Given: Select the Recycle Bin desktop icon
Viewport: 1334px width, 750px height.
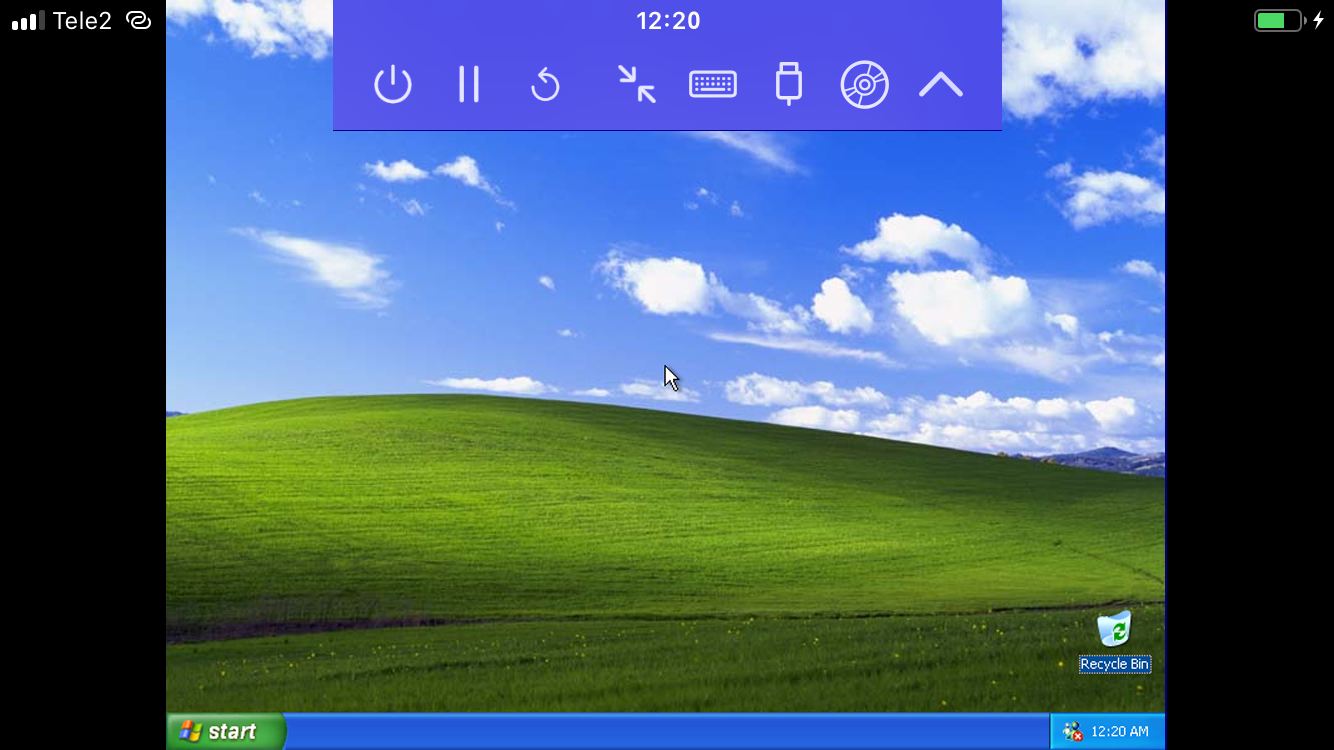Looking at the screenshot, I should tap(1114, 630).
